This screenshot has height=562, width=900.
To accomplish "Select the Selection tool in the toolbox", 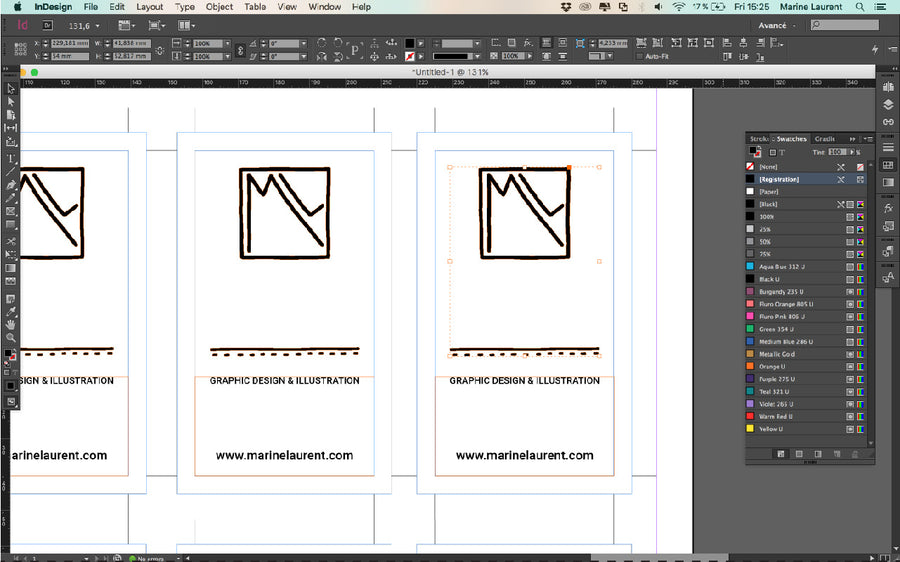I will (x=10, y=88).
